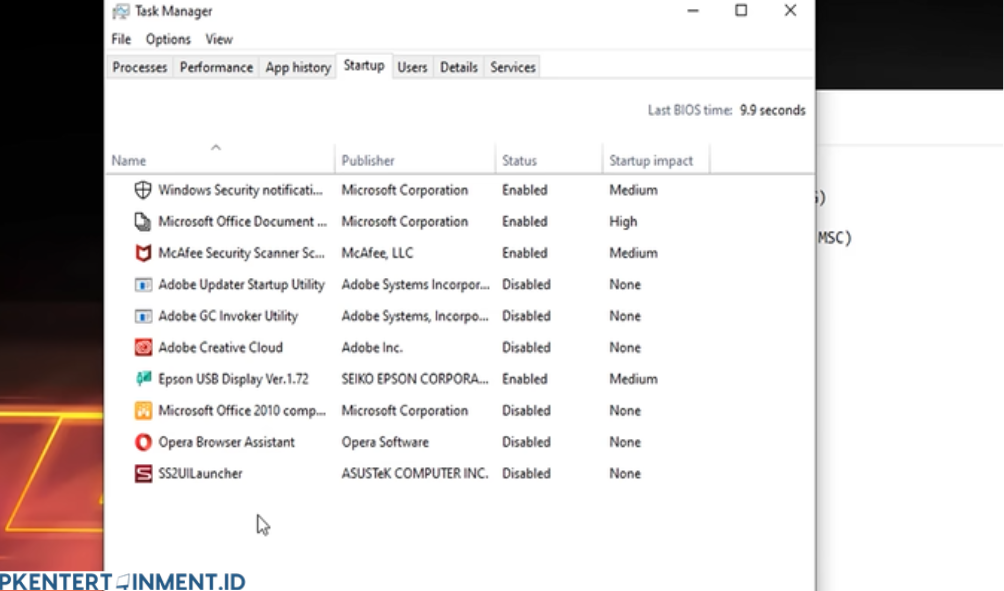Select the McAfee Security Scanner row name
This screenshot has width=1004, height=591.
[241, 253]
